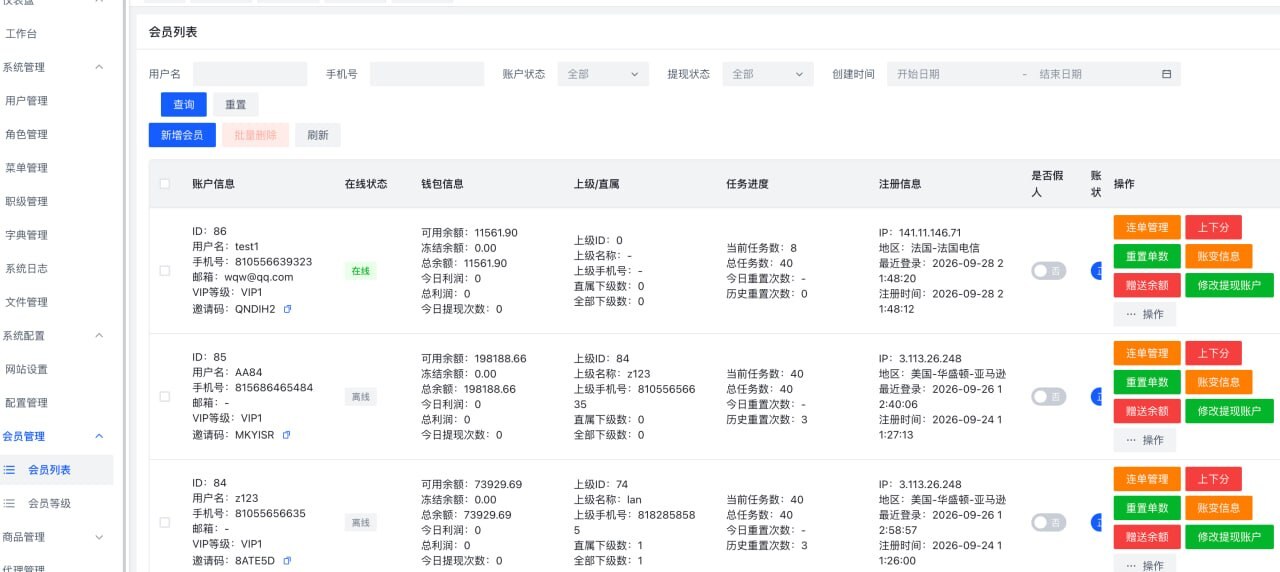Toggle the account status switch for AA84
This screenshot has width=1280, height=572.
[x=1097, y=397]
